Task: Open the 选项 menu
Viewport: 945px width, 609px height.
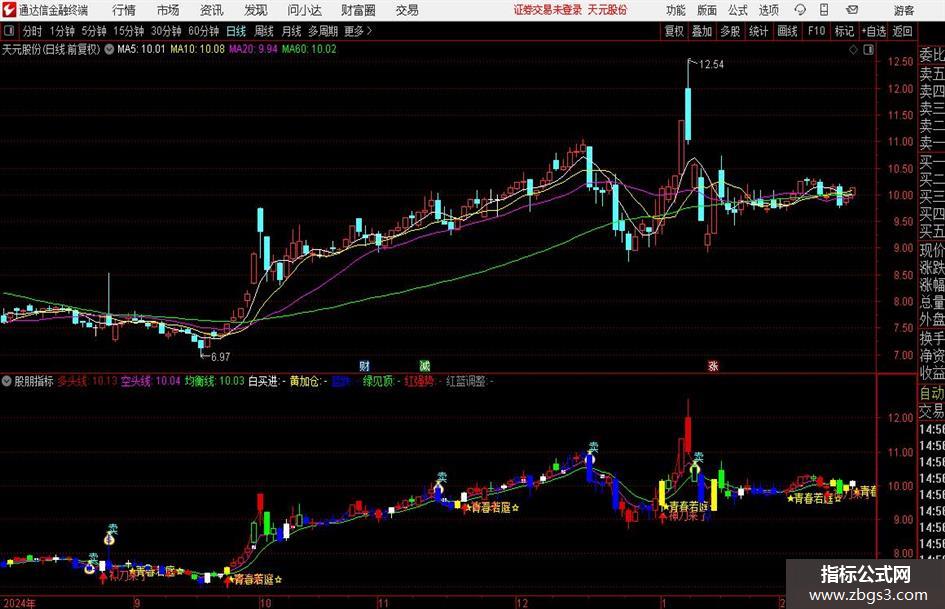Action: pos(768,10)
